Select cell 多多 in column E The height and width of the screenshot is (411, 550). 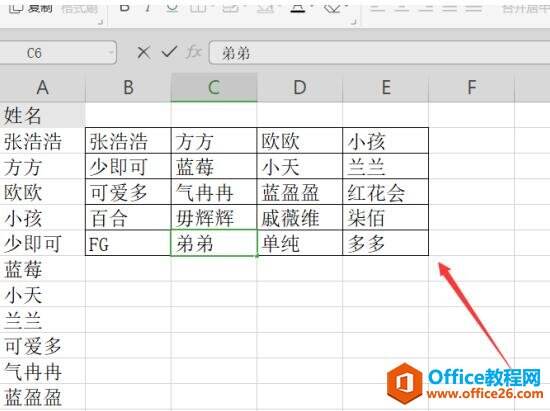(x=385, y=243)
